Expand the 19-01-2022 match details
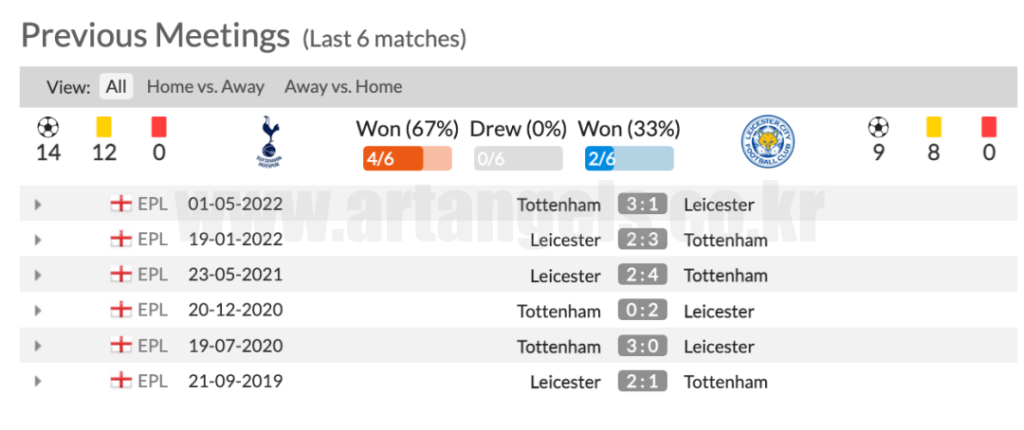This screenshot has height=430, width=1024. click(x=38, y=240)
